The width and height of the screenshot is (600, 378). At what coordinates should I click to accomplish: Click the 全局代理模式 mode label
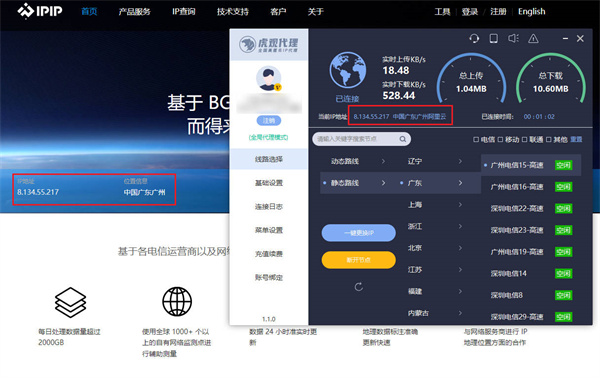[x=269, y=137]
